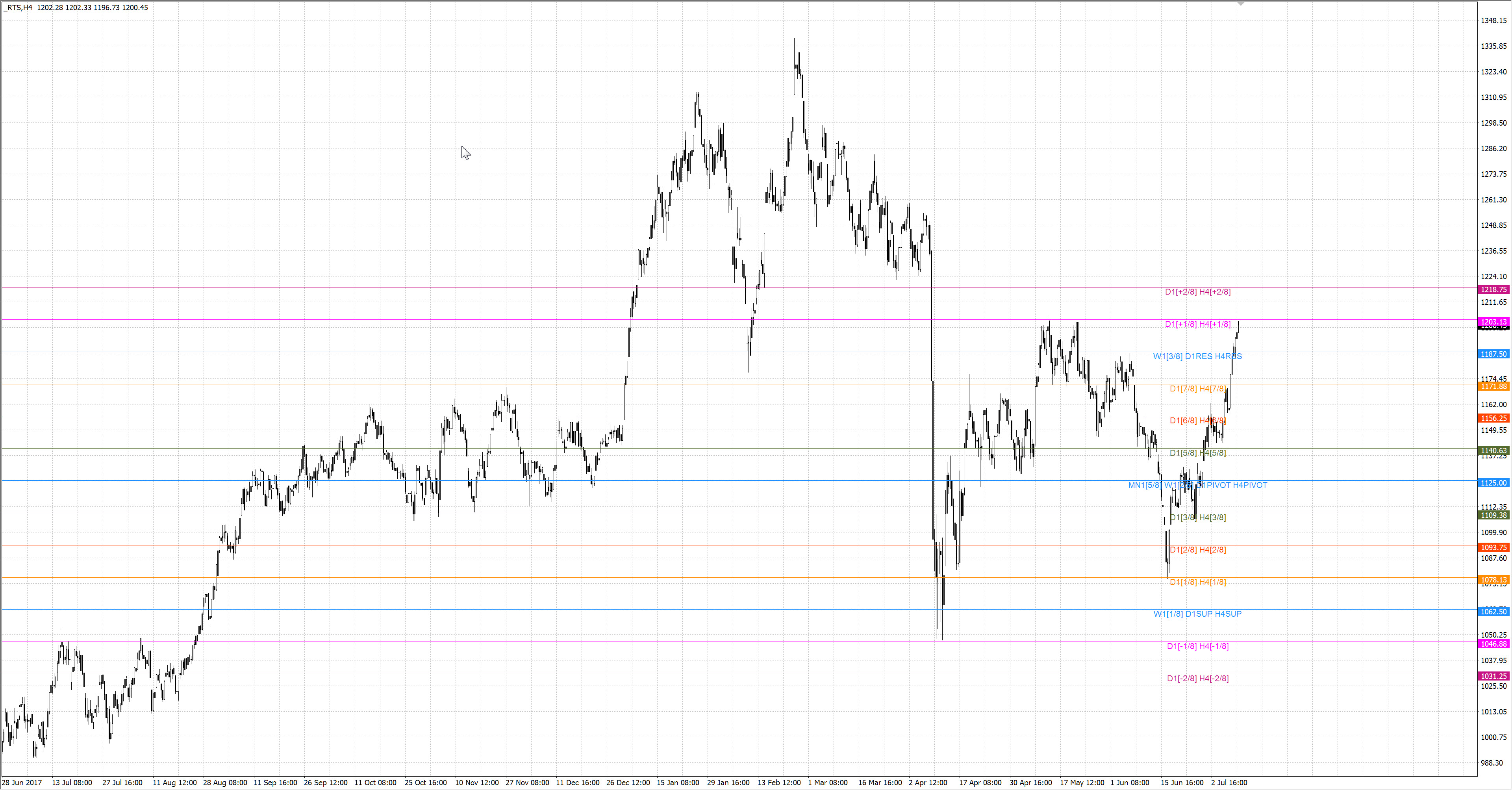Select the D1[-2/8] H4[-2/8] level label

[1197, 679]
